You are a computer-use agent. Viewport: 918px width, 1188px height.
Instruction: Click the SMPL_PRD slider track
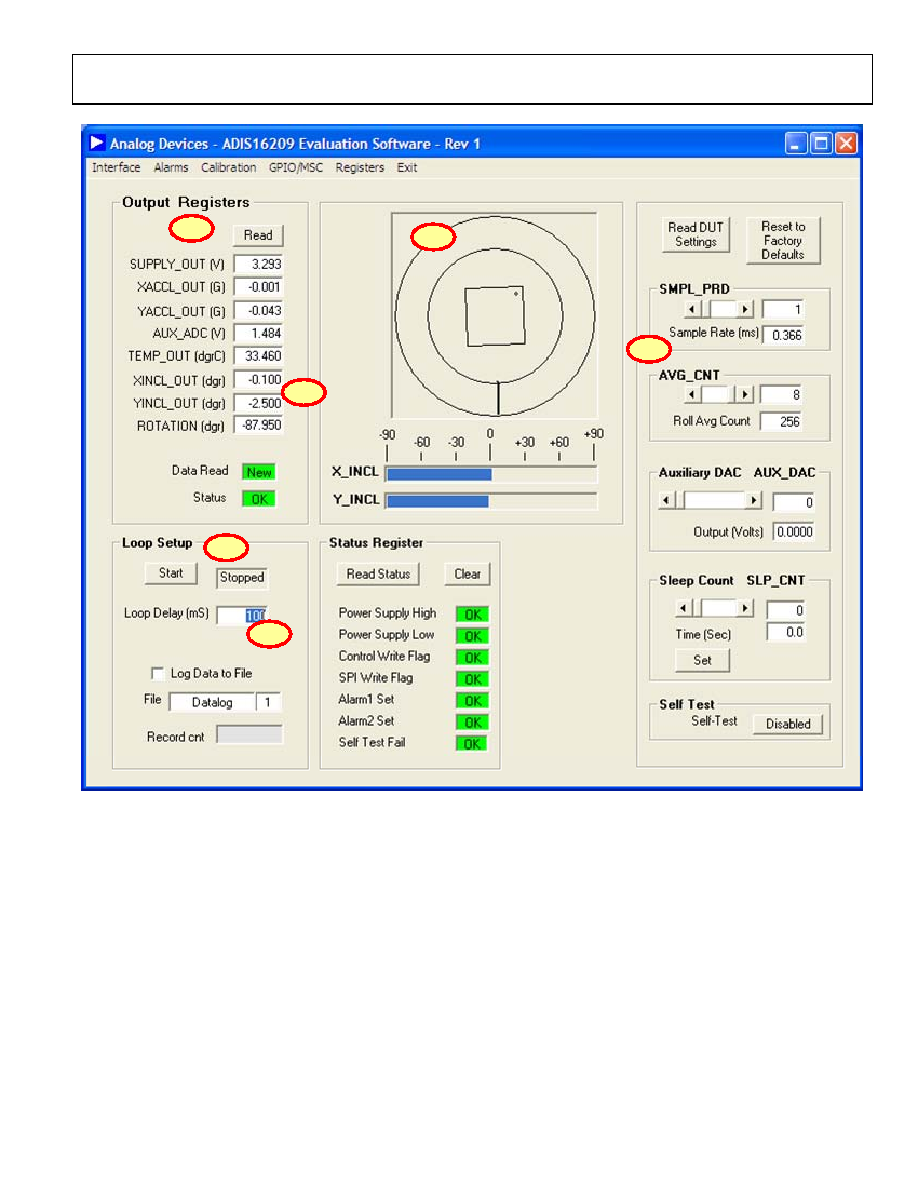click(719, 309)
